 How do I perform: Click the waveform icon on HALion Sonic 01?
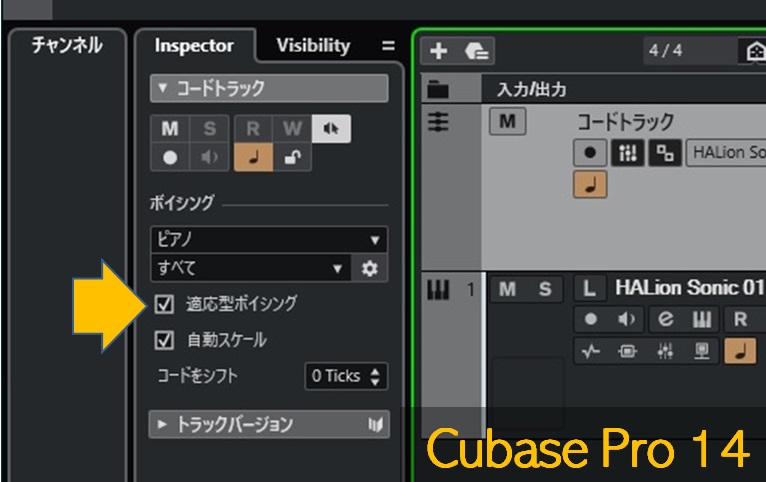591,351
